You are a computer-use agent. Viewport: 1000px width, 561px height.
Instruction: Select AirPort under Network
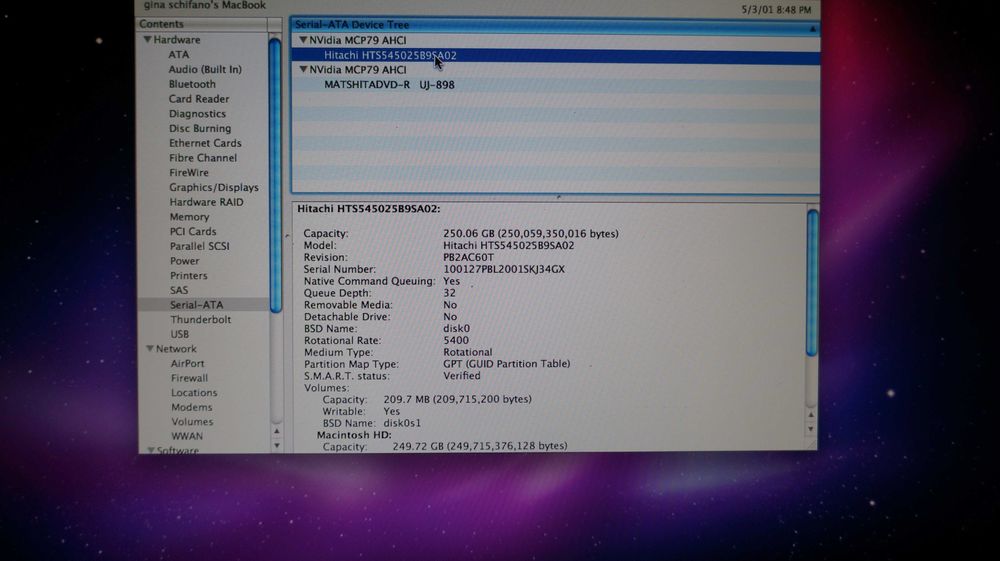tap(188, 363)
